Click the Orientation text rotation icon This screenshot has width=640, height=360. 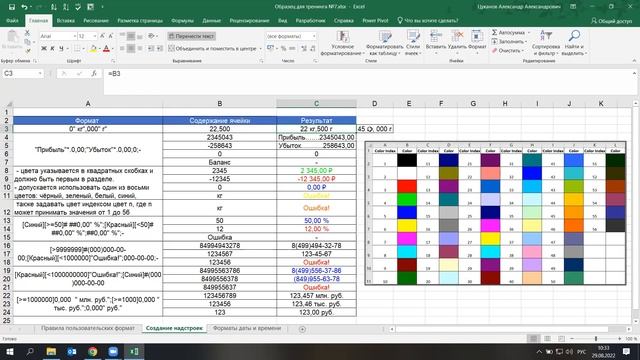(151, 36)
